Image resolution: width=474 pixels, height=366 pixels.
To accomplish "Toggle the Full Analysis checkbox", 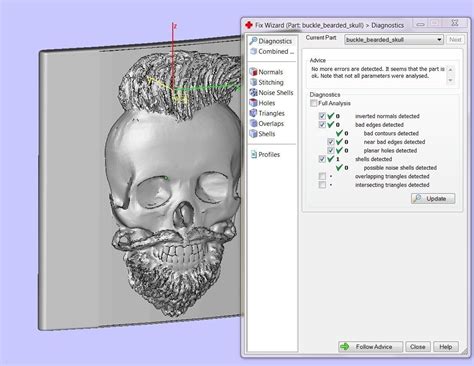I will click(314, 103).
